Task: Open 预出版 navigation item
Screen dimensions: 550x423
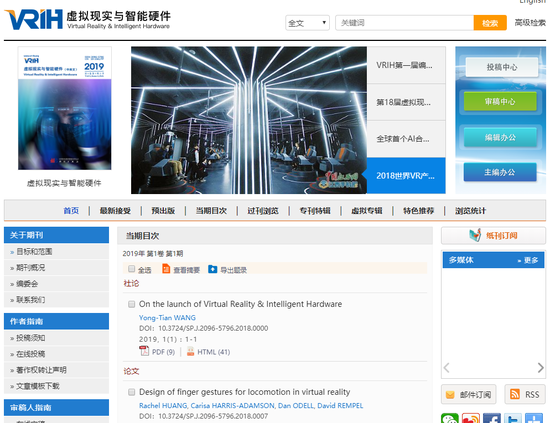Action: (163, 211)
